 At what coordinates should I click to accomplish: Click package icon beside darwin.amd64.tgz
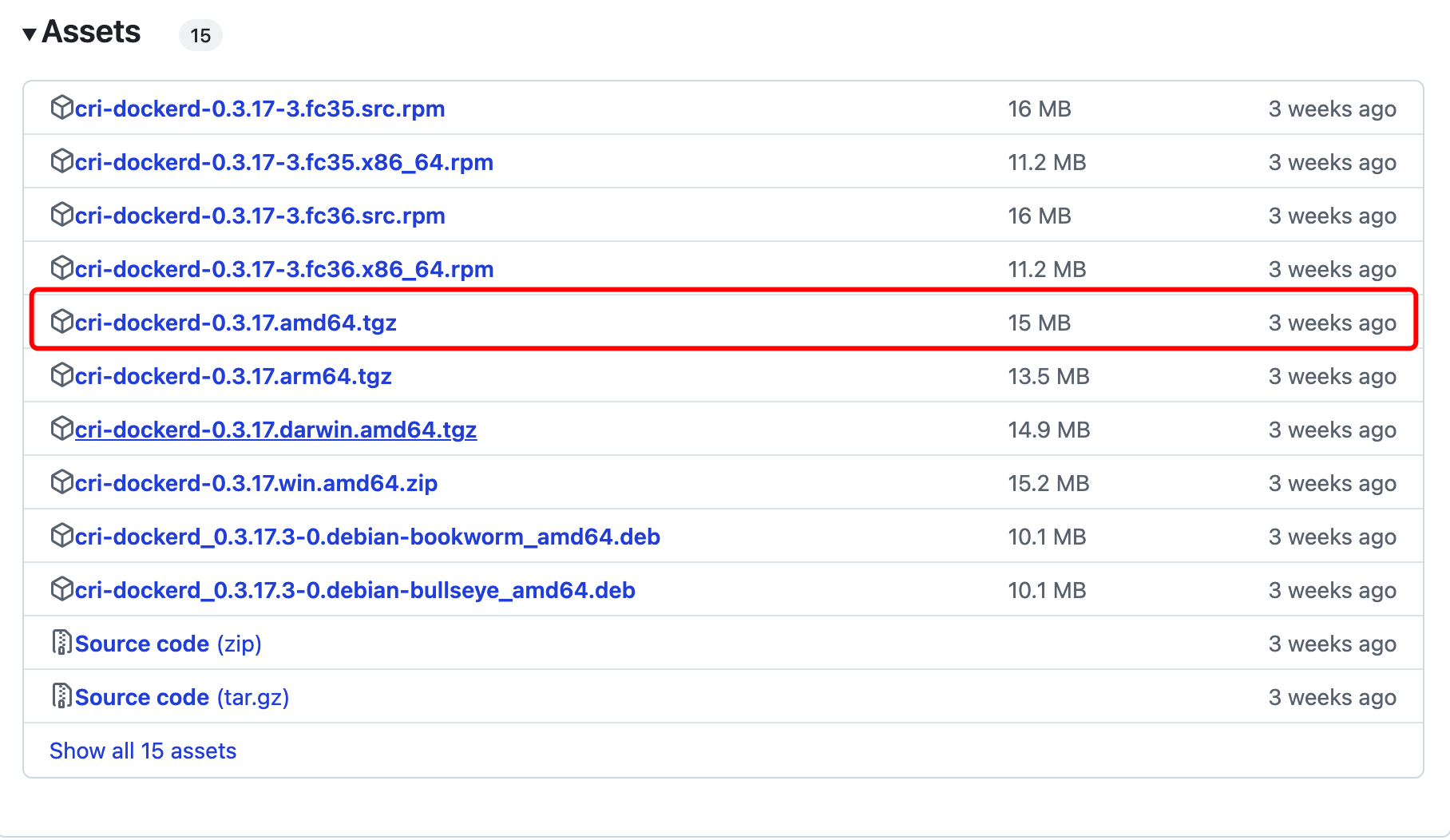(x=61, y=429)
